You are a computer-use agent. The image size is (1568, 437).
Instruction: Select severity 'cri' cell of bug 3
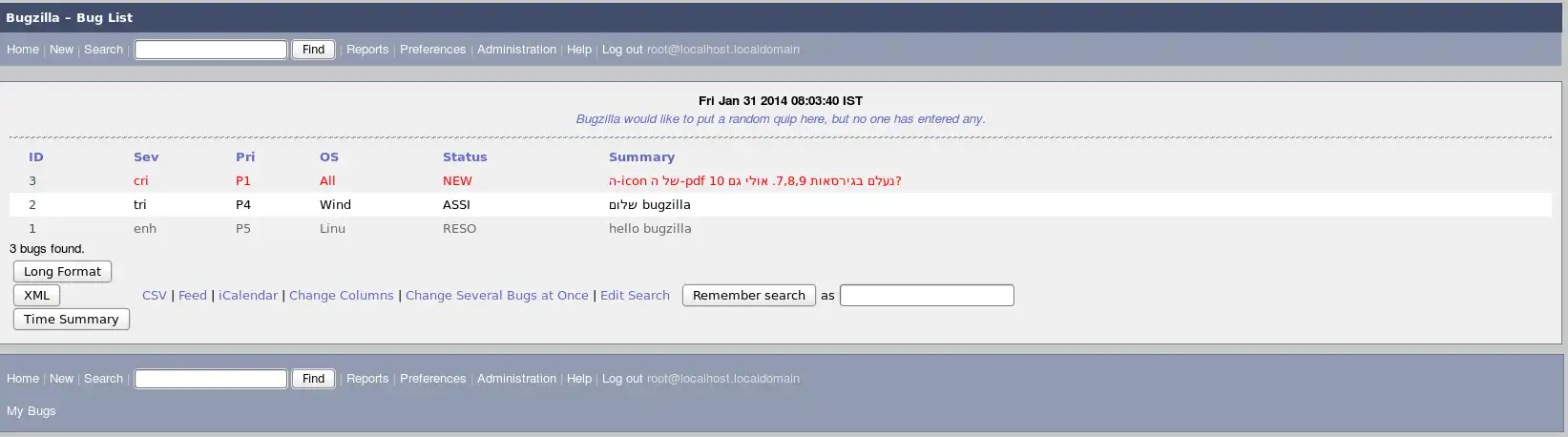[x=141, y=181]
